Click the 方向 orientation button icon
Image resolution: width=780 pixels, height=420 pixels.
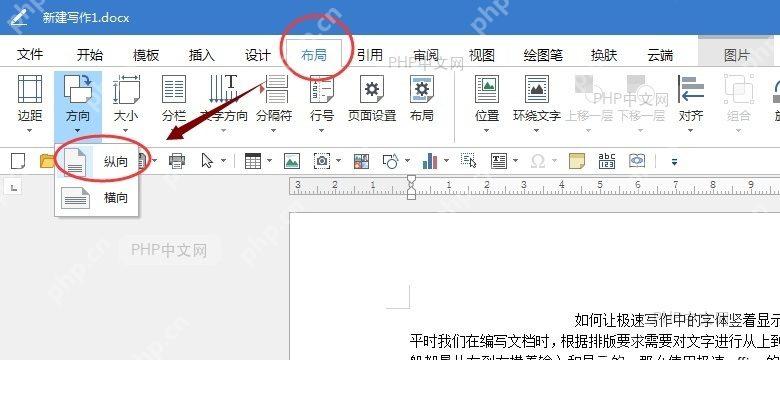click(78, 89)
